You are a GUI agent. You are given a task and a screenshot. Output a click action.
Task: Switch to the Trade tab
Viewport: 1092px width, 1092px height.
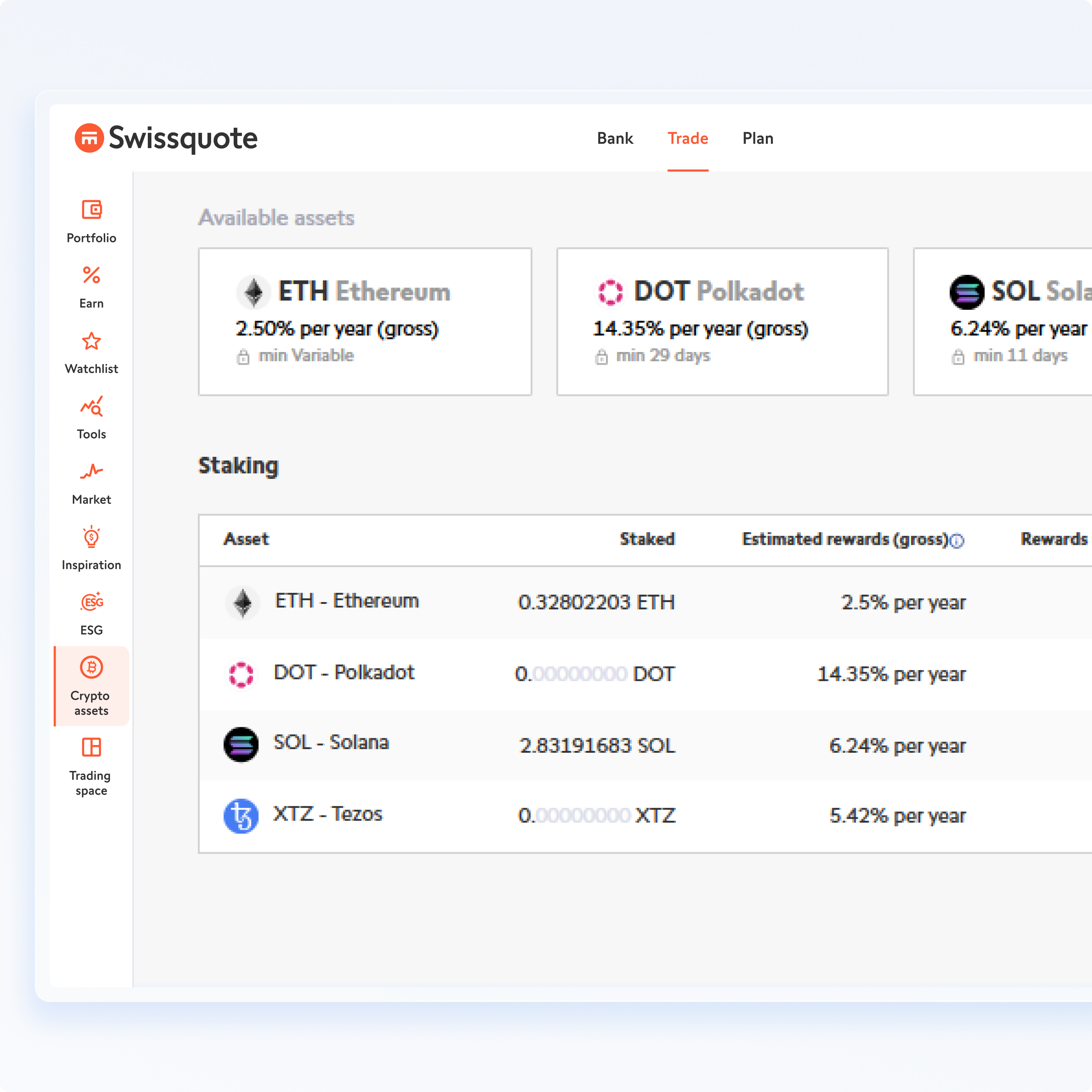pos(687,138)
